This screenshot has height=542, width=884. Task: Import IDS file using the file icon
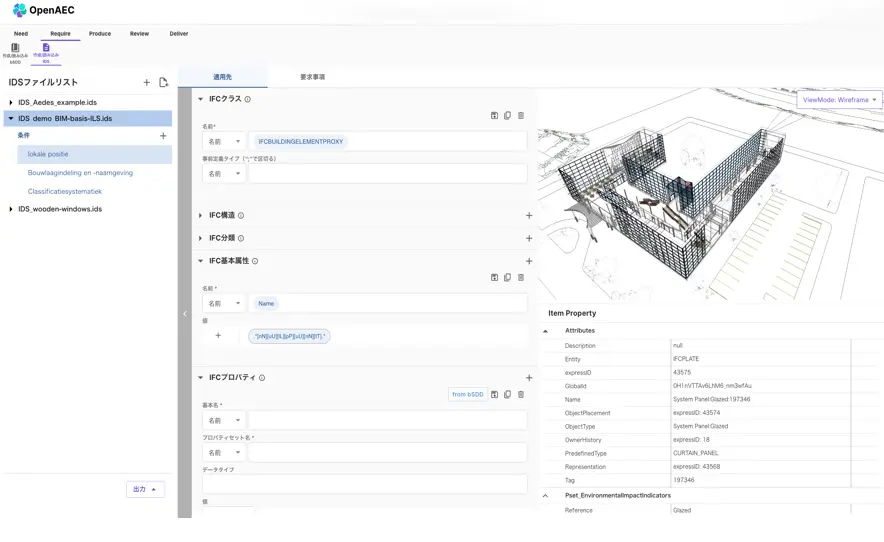coord(163,82)
